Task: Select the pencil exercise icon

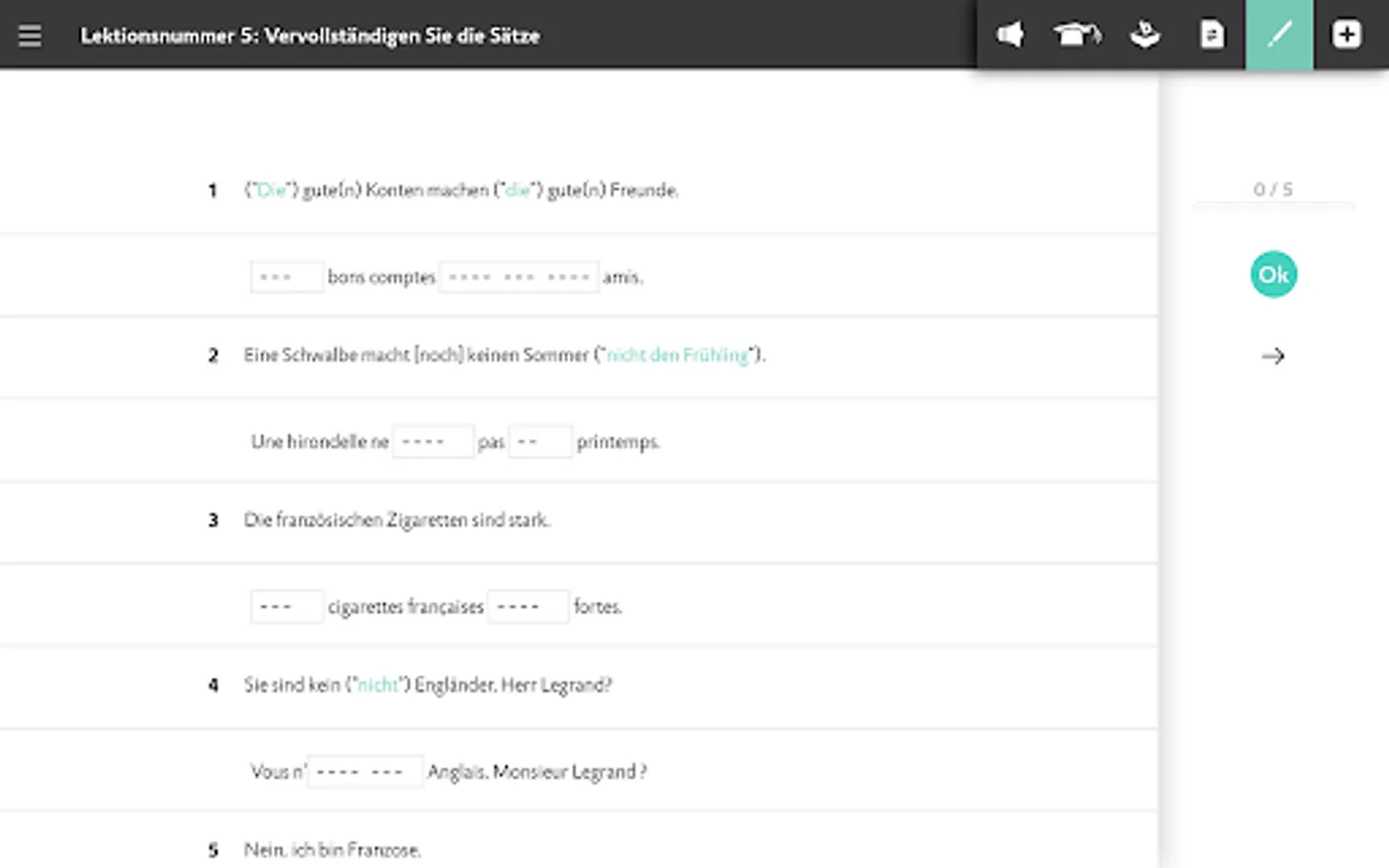Action: 1279,35
